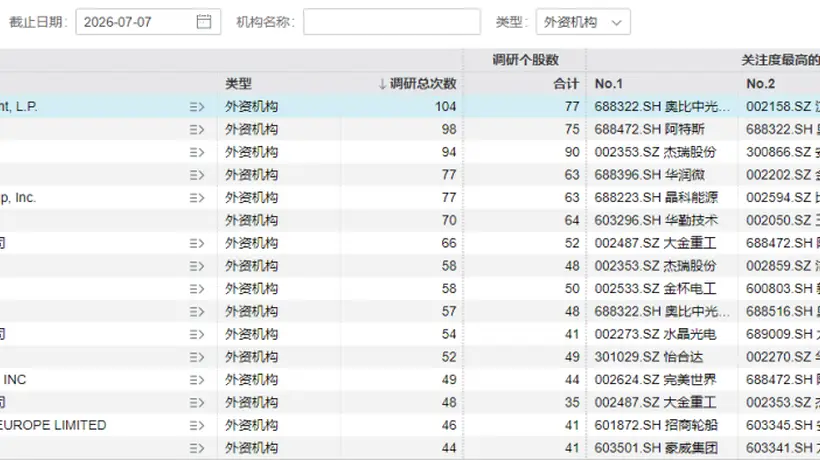Click the total visits value 94
This screenshot has width=820, height=460.
[x=449, y=152]
